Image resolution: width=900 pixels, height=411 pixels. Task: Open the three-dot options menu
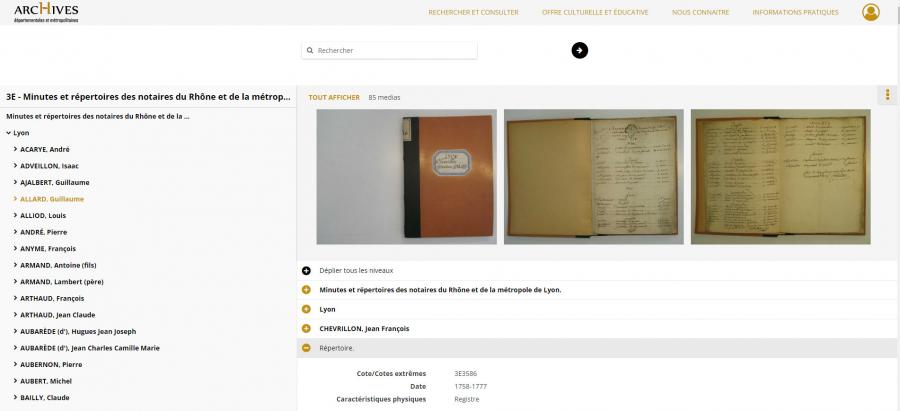887,95
